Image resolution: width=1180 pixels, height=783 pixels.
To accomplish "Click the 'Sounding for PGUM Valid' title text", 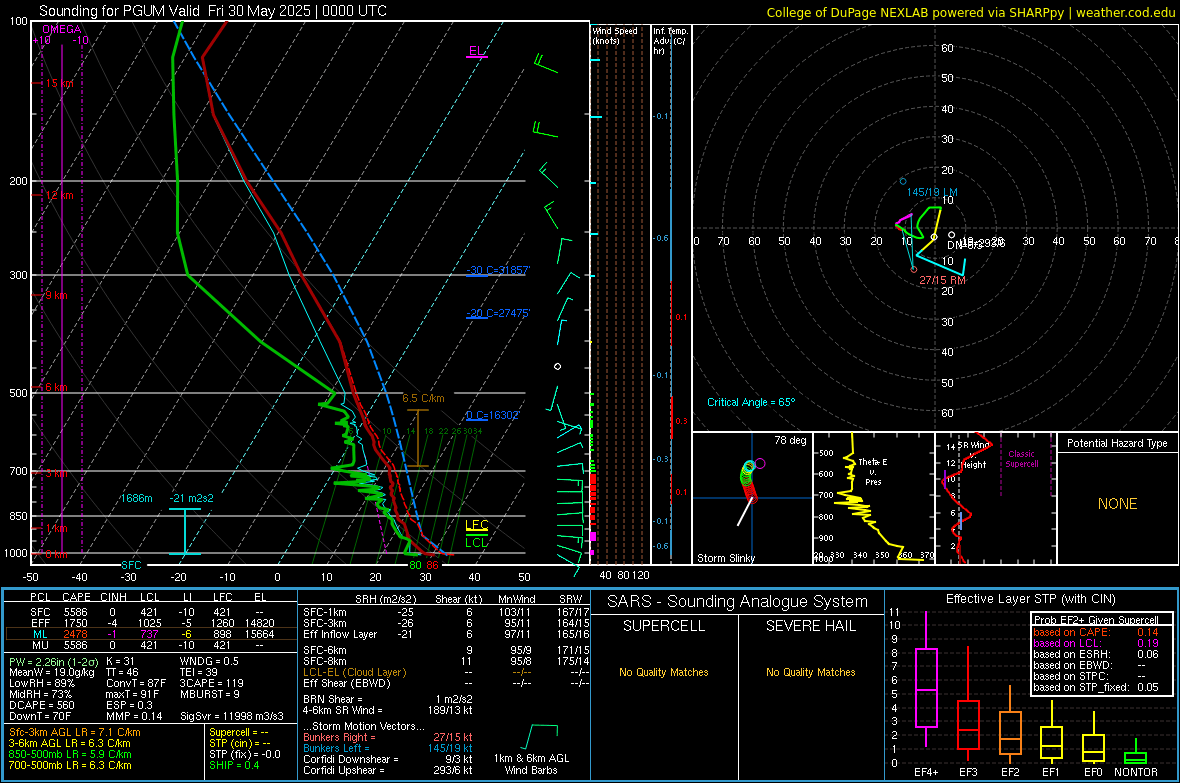I will pyautogui.click(x=119, y=11).
